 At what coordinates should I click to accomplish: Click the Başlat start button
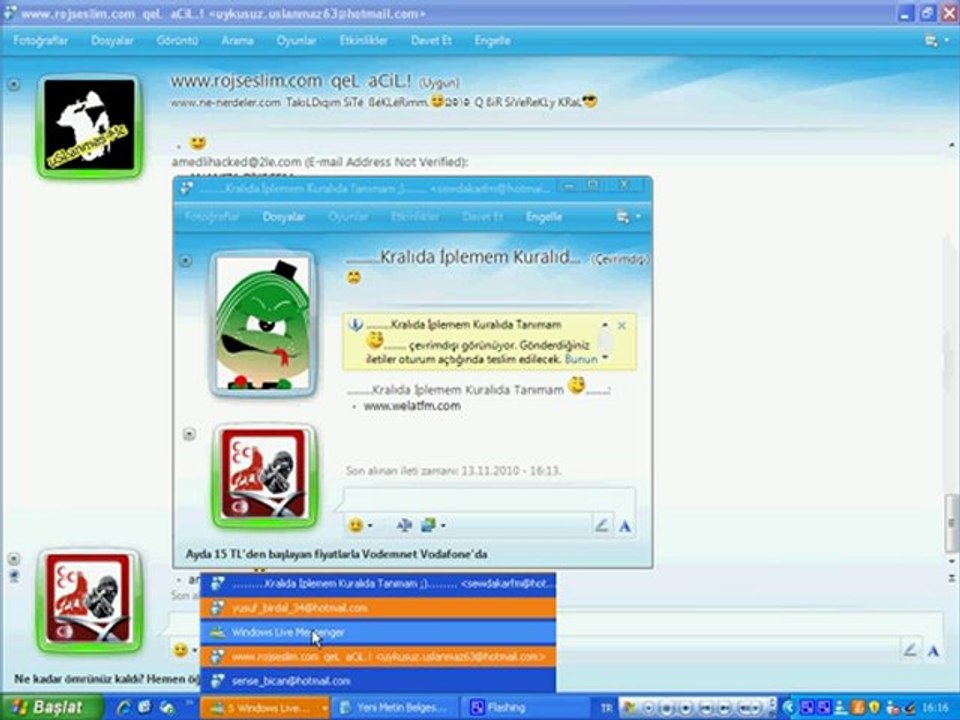[51, 707]
